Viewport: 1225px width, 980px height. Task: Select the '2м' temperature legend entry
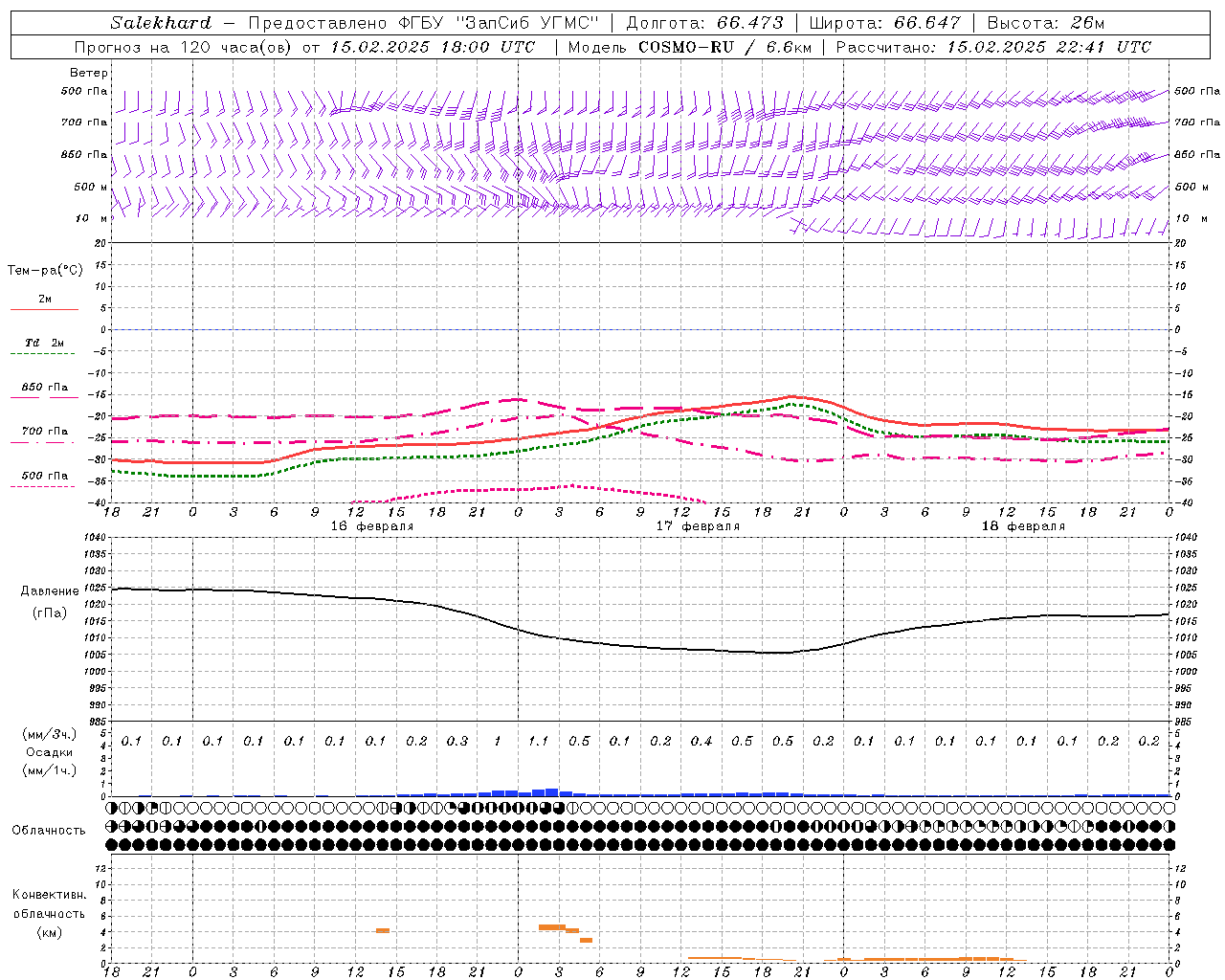(x=45, y=300)
